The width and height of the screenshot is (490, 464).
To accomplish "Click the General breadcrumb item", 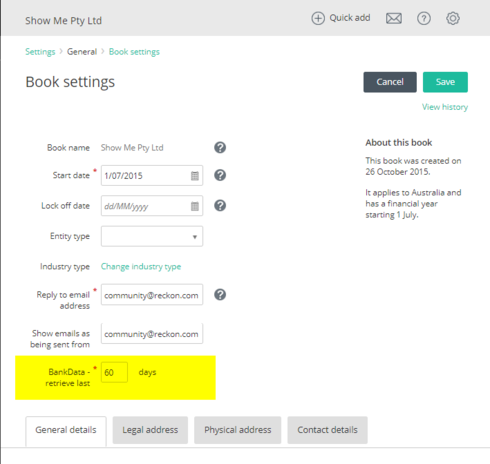I will [82, 52].
